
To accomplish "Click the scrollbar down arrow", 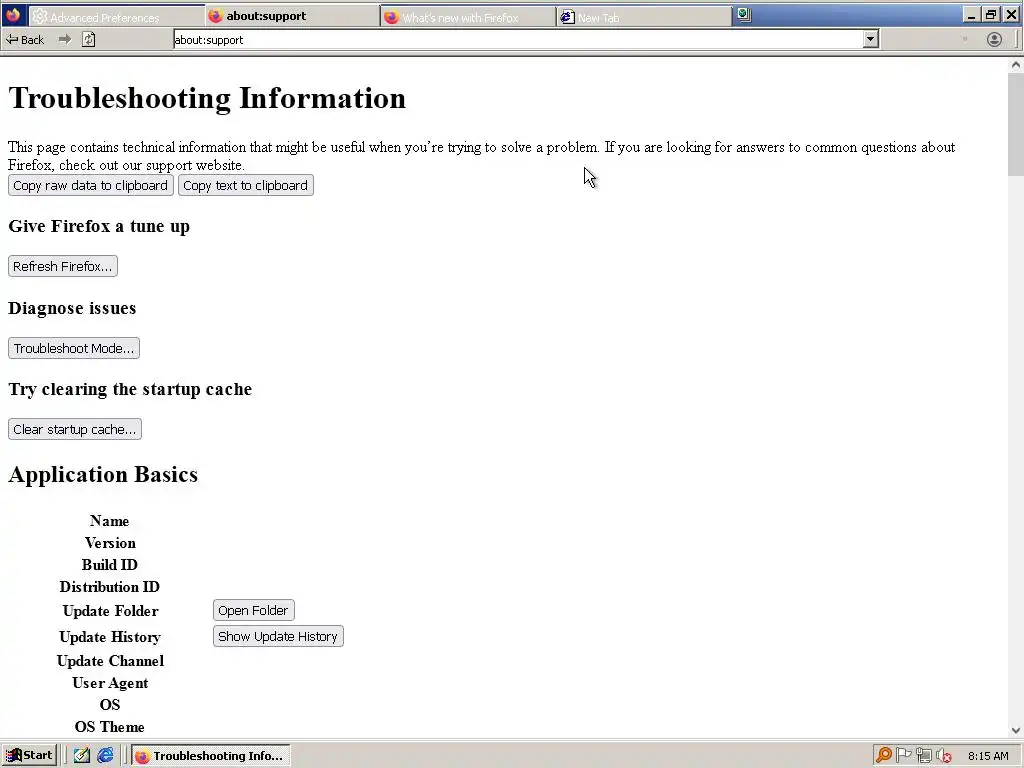I will 1016,731.
